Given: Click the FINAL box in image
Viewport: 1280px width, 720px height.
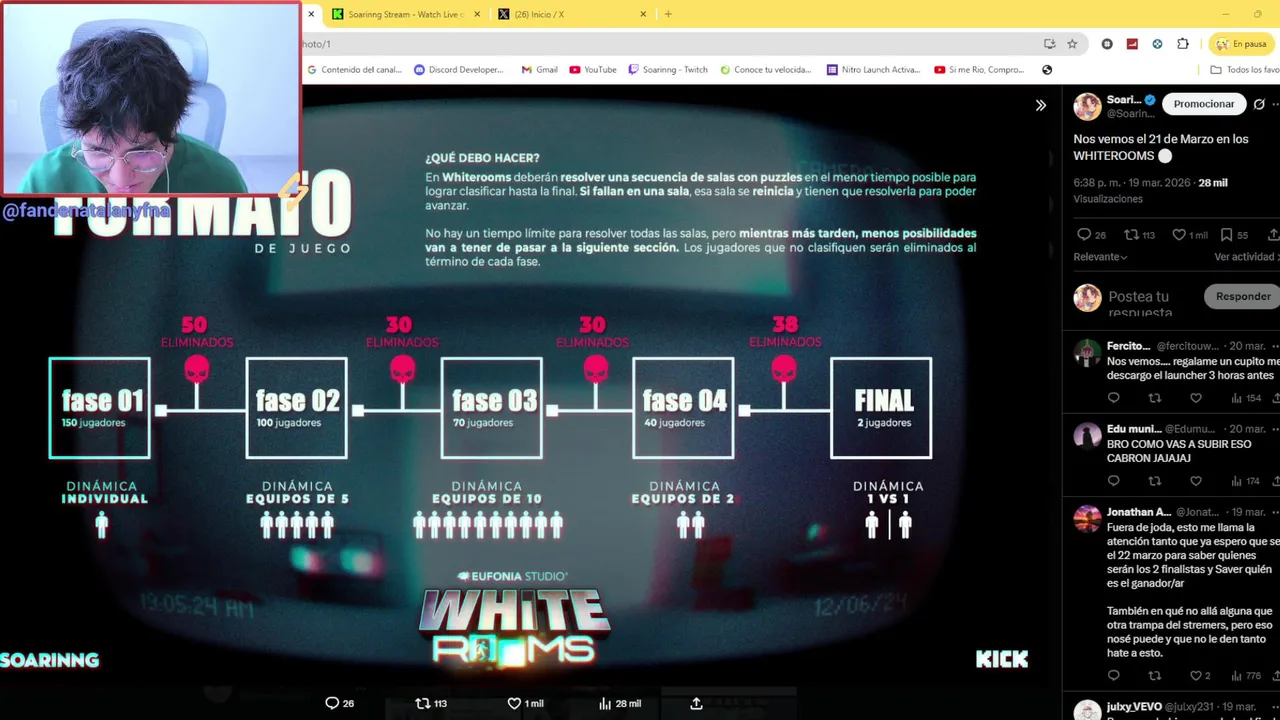Looking at the screenshot, I should tap(882, 408).
